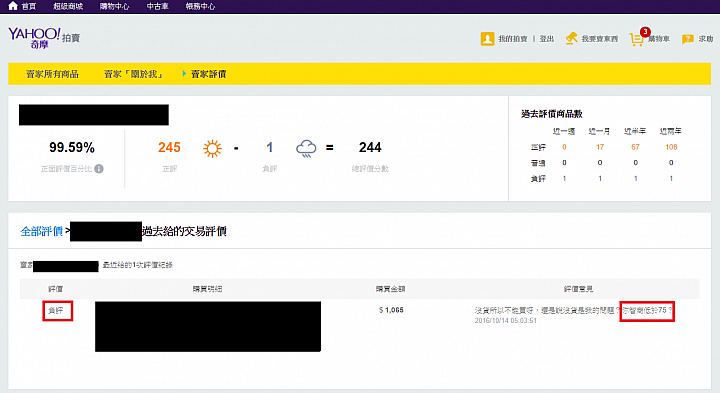Image resolution: width=720 pixels, height=393 pixels.
Task: Click the 近半年 column header
Action: point(635,131)
